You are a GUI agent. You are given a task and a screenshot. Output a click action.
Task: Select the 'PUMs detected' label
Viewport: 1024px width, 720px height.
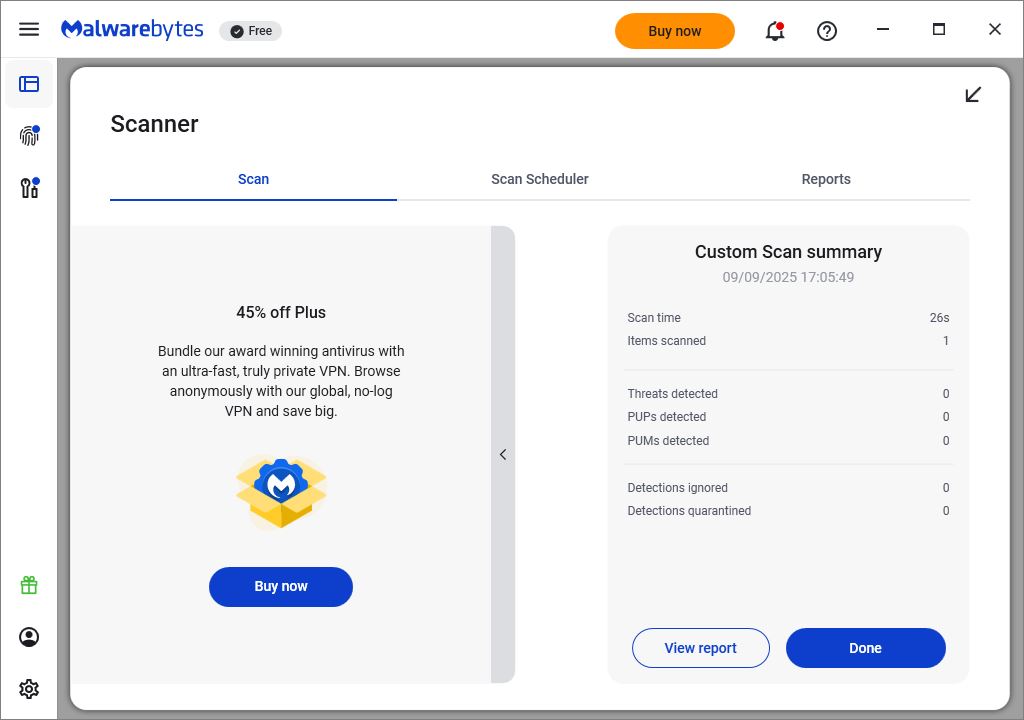(x=668, y=440)
